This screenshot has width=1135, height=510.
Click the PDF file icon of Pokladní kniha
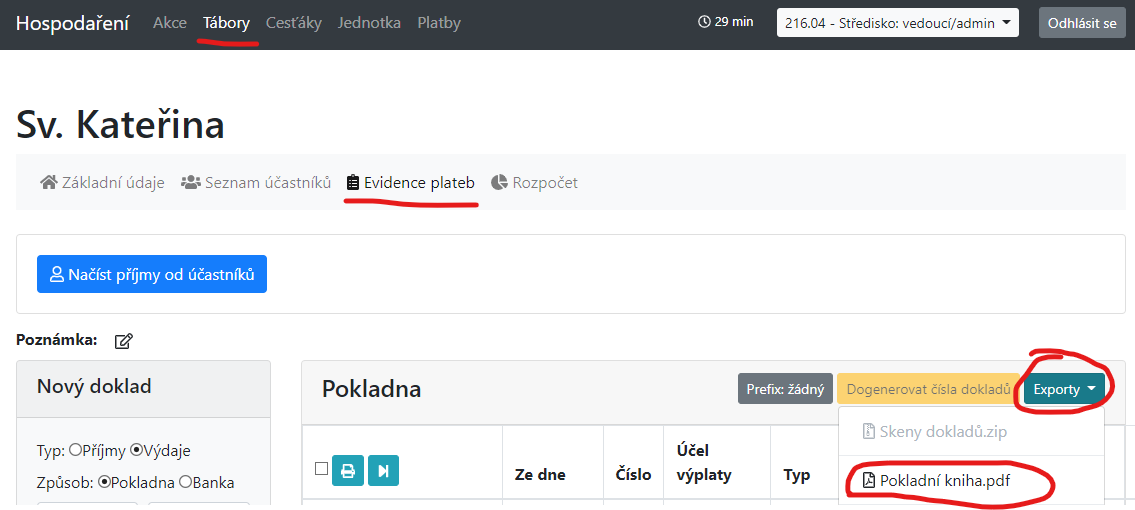869,480
